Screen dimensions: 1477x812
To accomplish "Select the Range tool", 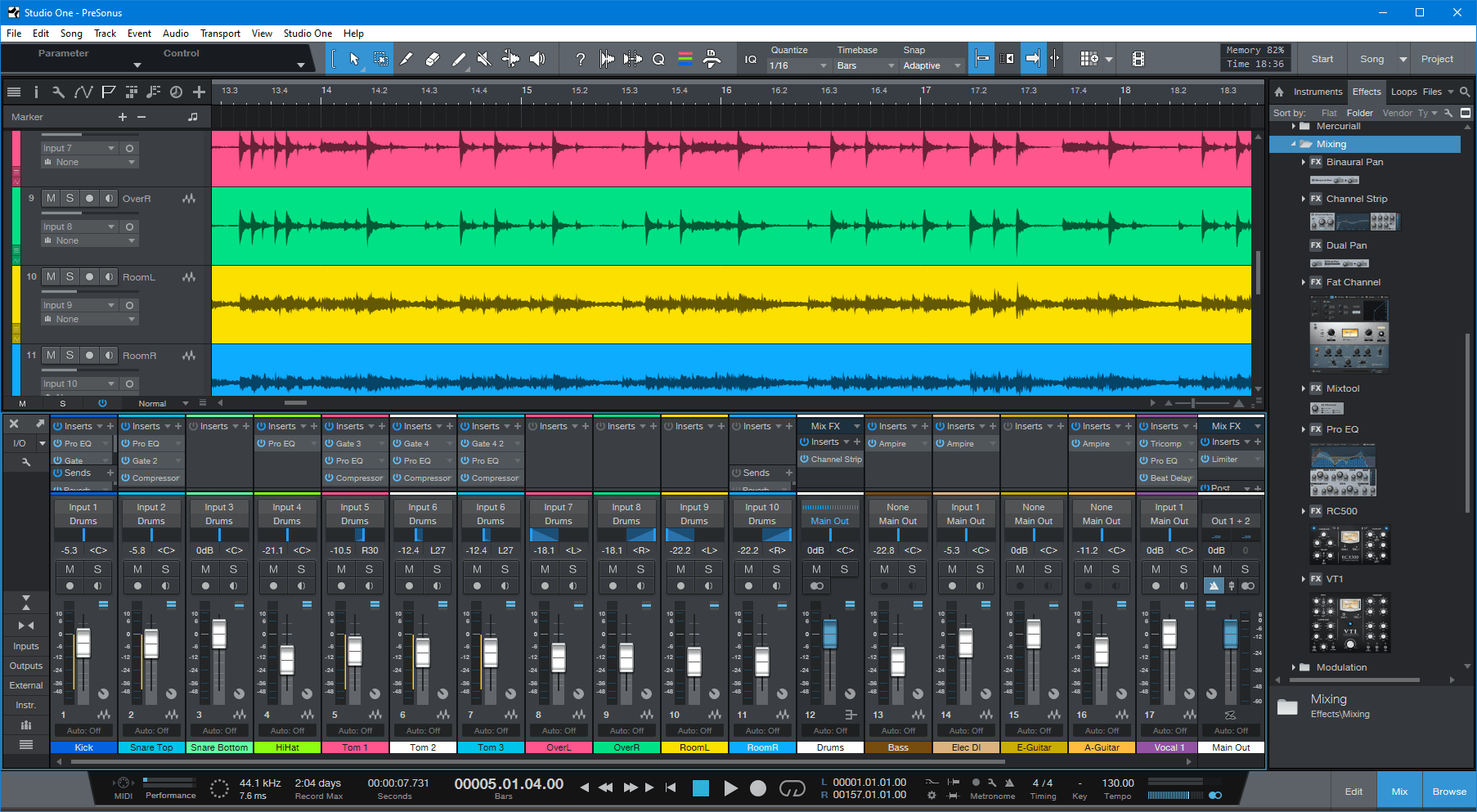I will point(380,59).
